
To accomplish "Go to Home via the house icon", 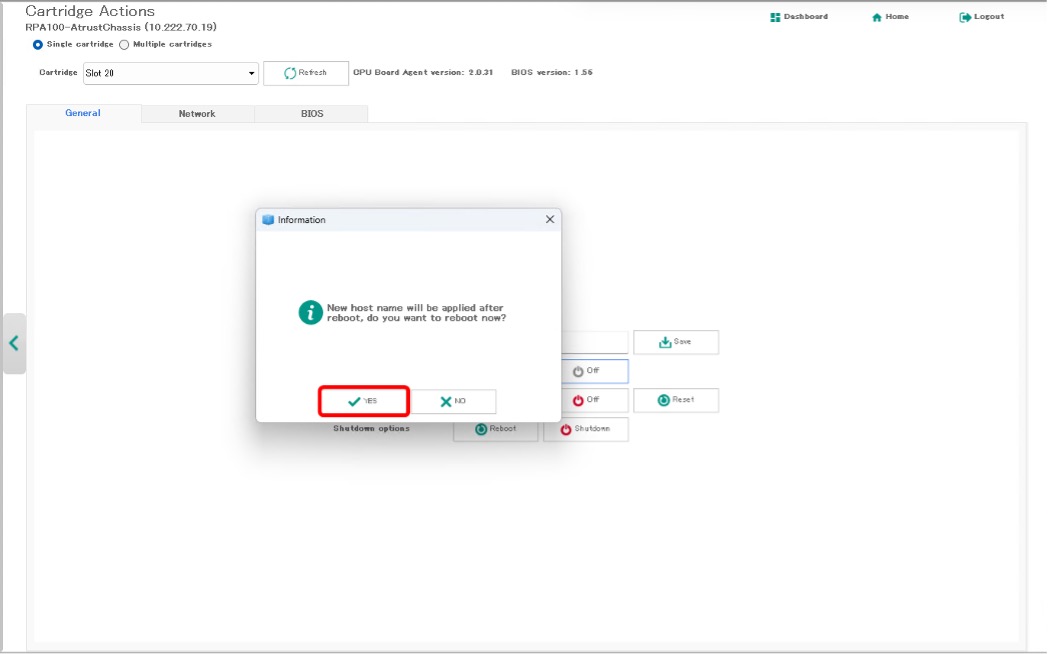I will (x=890, y=17).
